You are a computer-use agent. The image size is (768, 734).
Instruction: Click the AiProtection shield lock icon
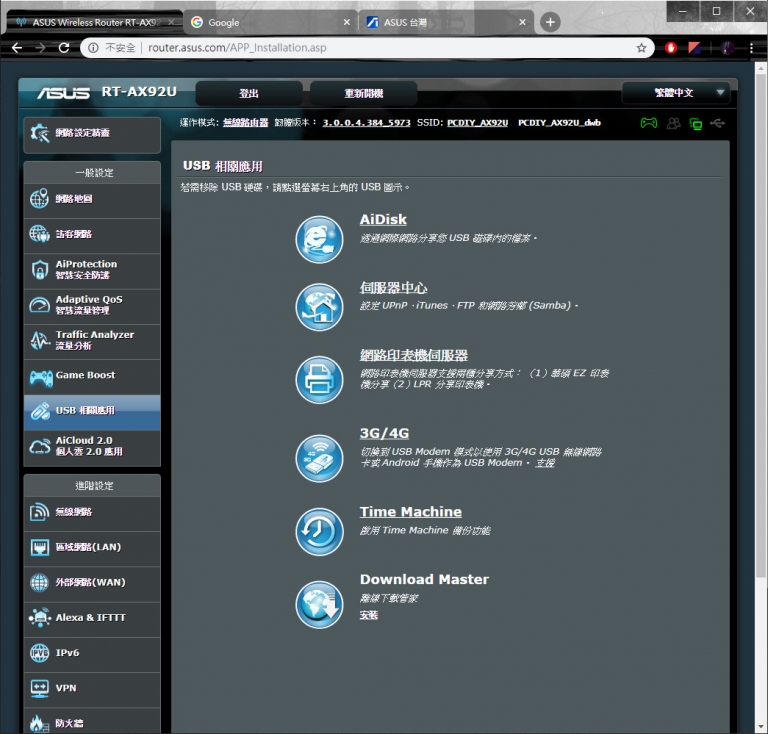click(x=40, y=269)
